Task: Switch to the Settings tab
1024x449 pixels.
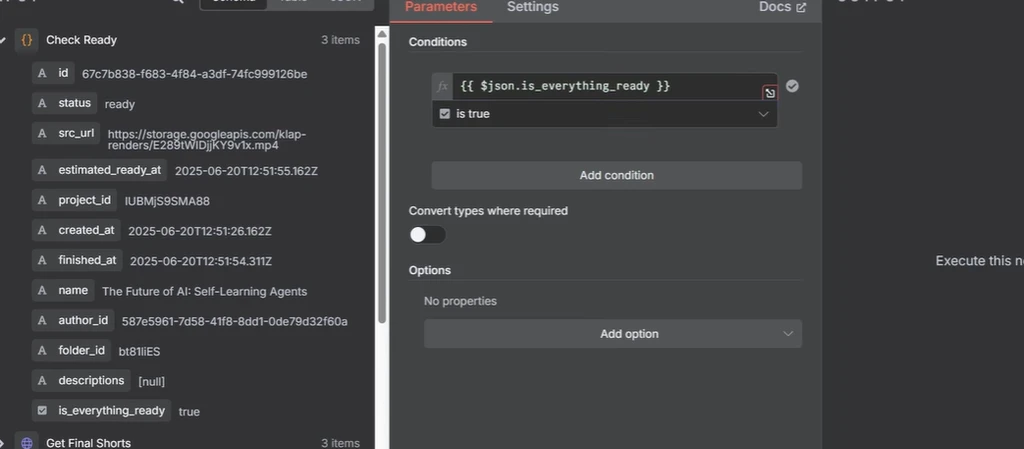Action: point(533,7)
